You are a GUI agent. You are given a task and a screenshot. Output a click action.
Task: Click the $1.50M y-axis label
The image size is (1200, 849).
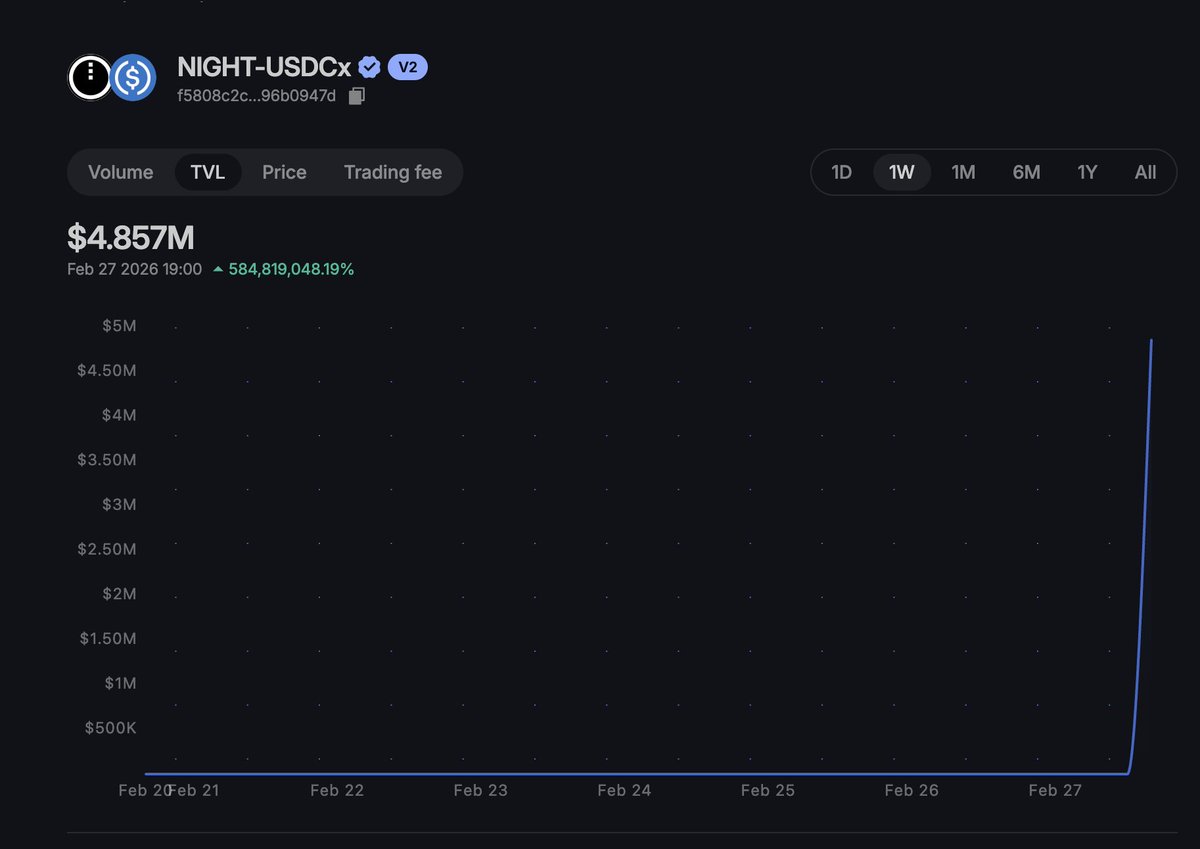108,638
